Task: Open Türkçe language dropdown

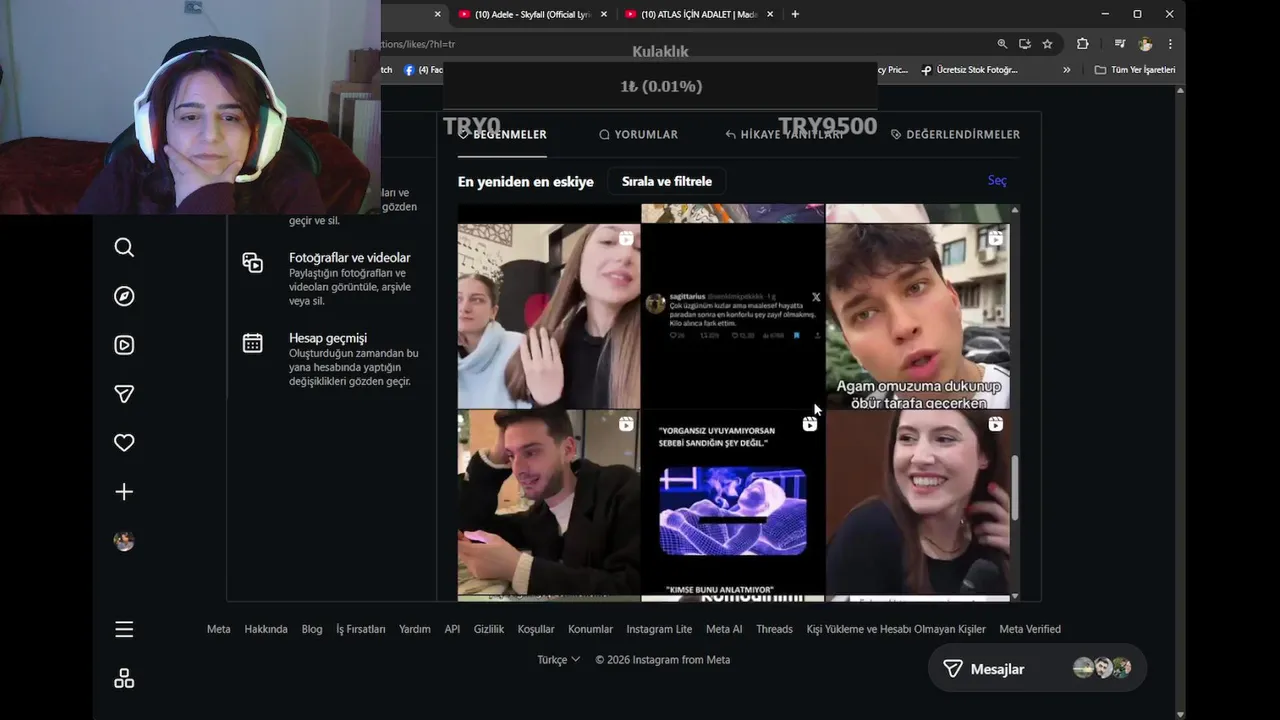Action: (558, 660)
